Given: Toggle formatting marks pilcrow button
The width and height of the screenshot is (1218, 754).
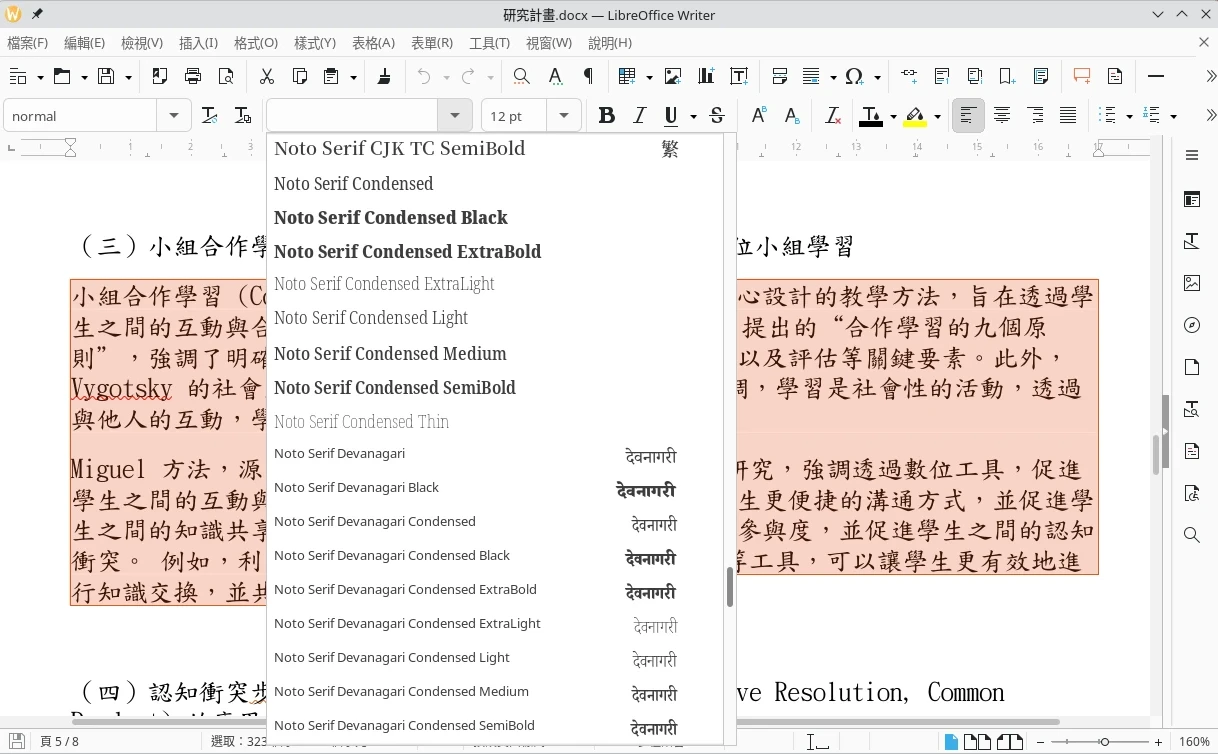Looking at the screenshot, I should pyautogui.click(x=588, y=76).
